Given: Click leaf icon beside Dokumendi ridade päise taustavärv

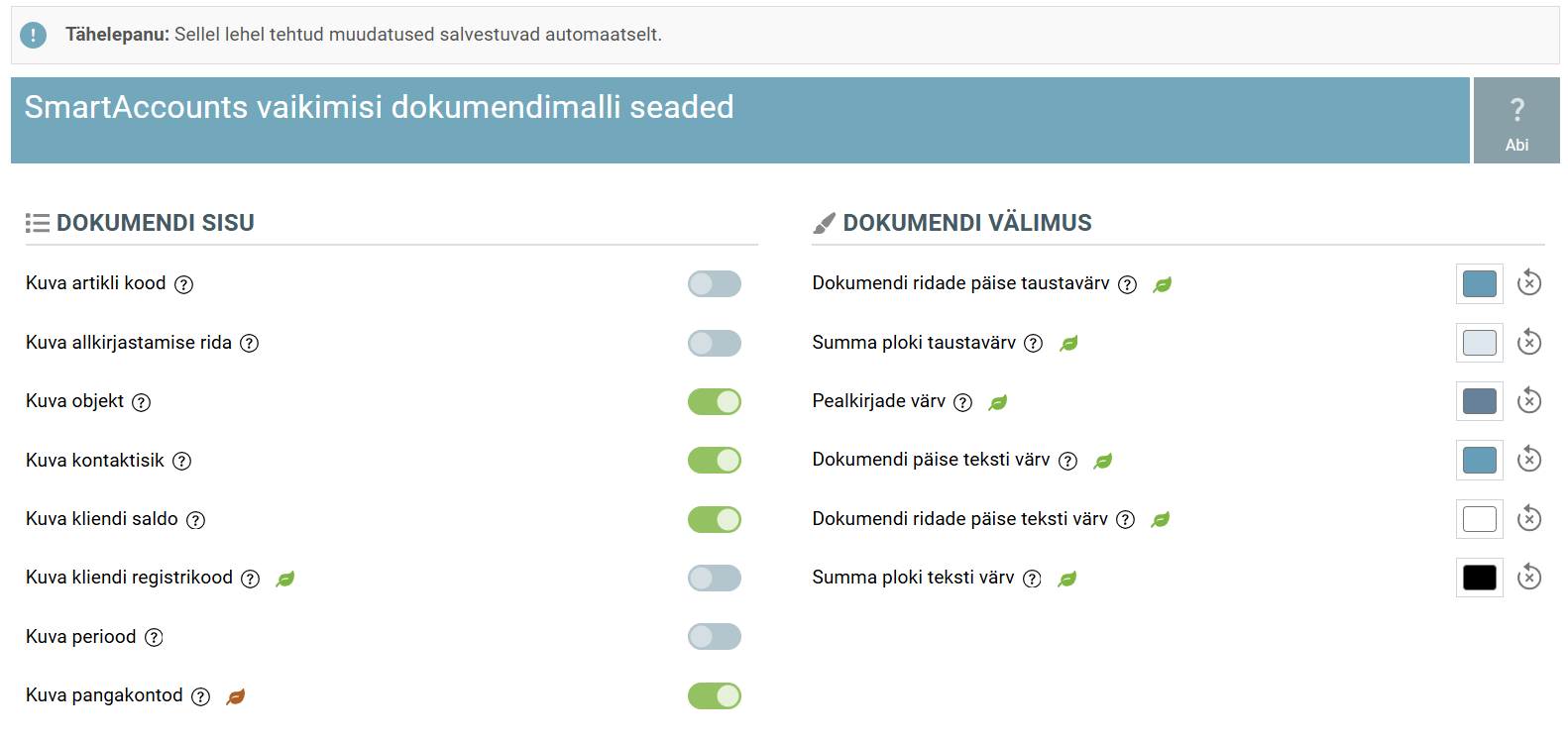Looking at the screenshot, I should [1163, 284].
